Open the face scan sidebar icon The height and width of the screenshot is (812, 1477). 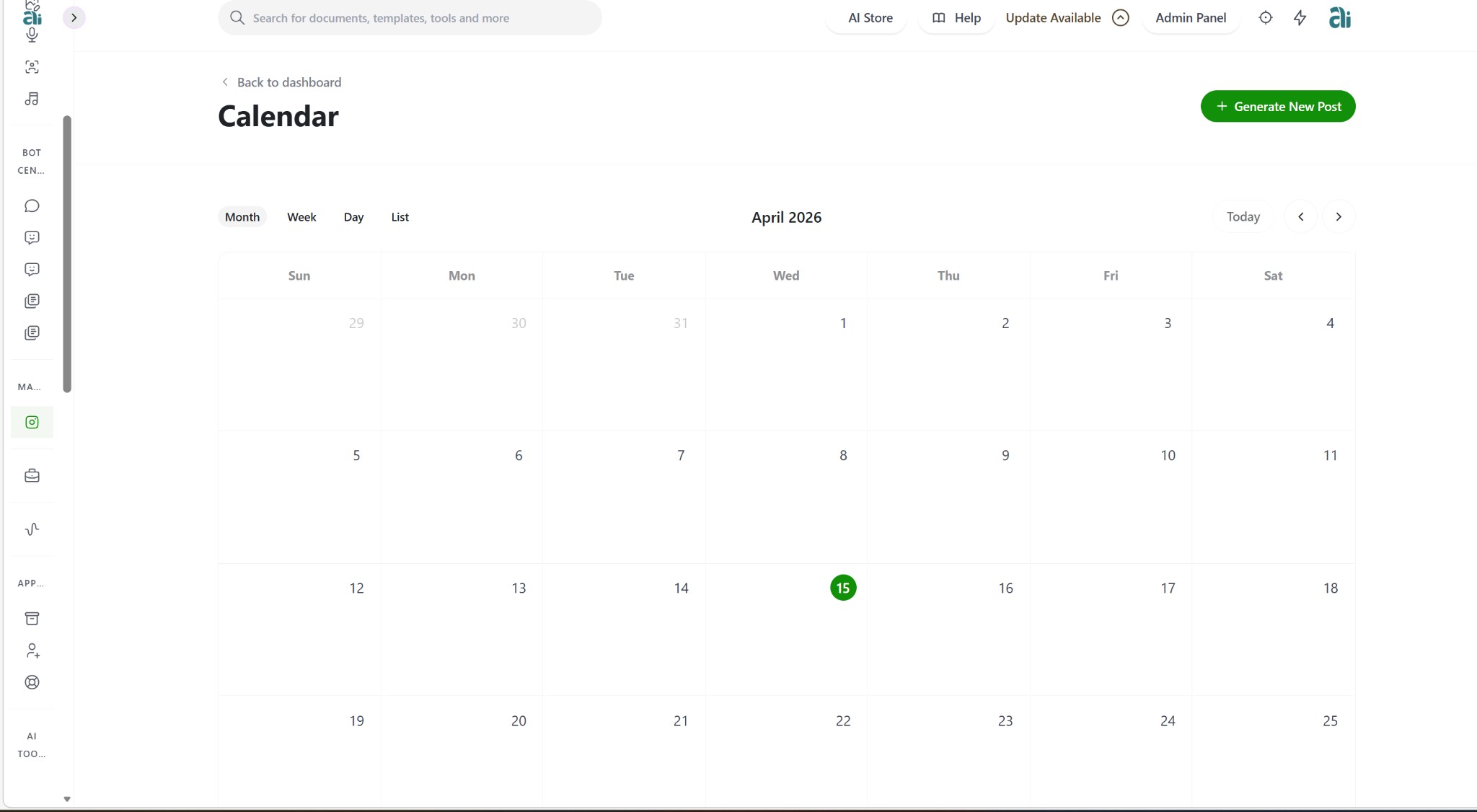click(x=32, y=67)
